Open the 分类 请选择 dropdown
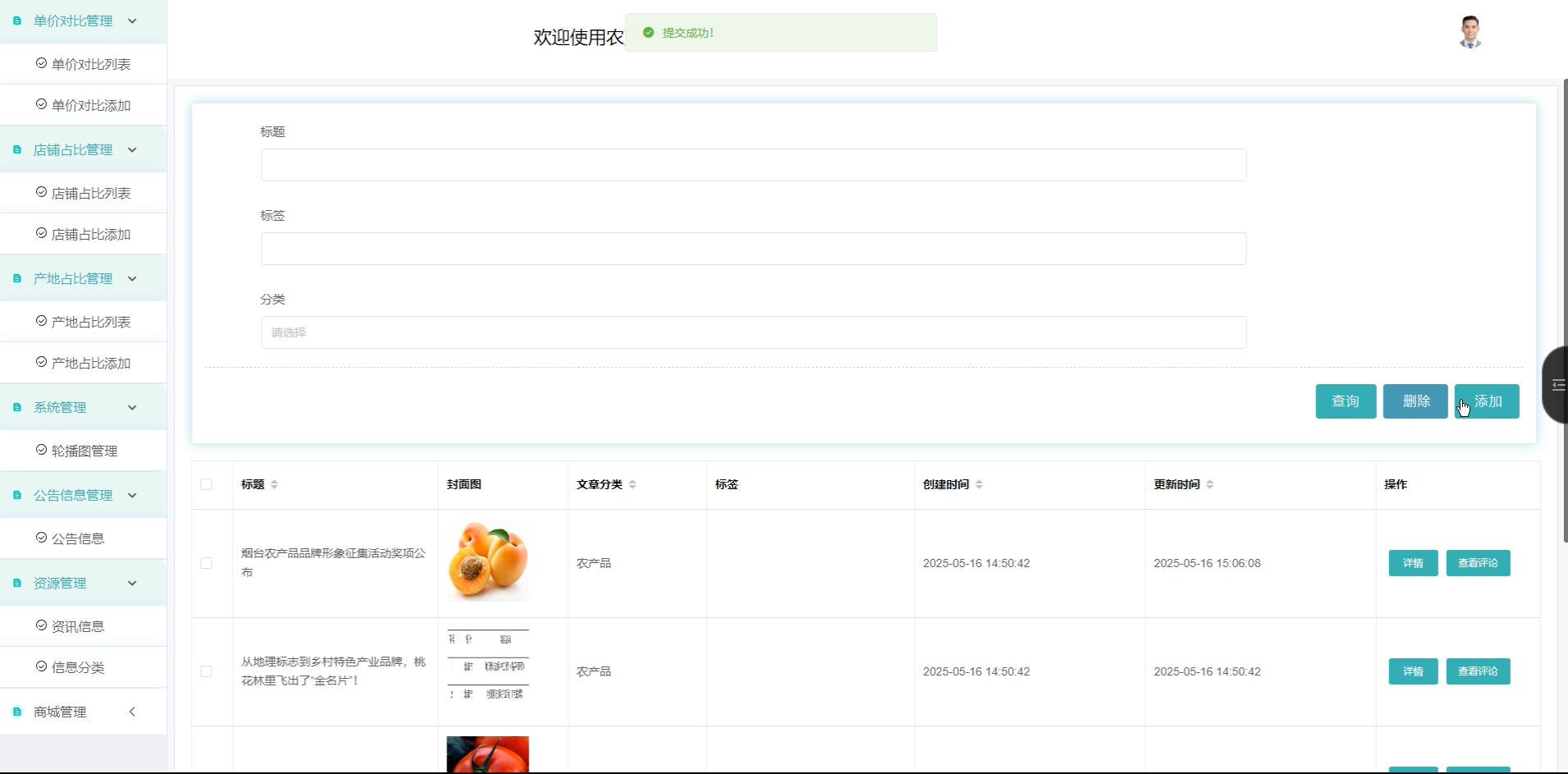This screenshot has width=1568, height=774. point(753,332)
